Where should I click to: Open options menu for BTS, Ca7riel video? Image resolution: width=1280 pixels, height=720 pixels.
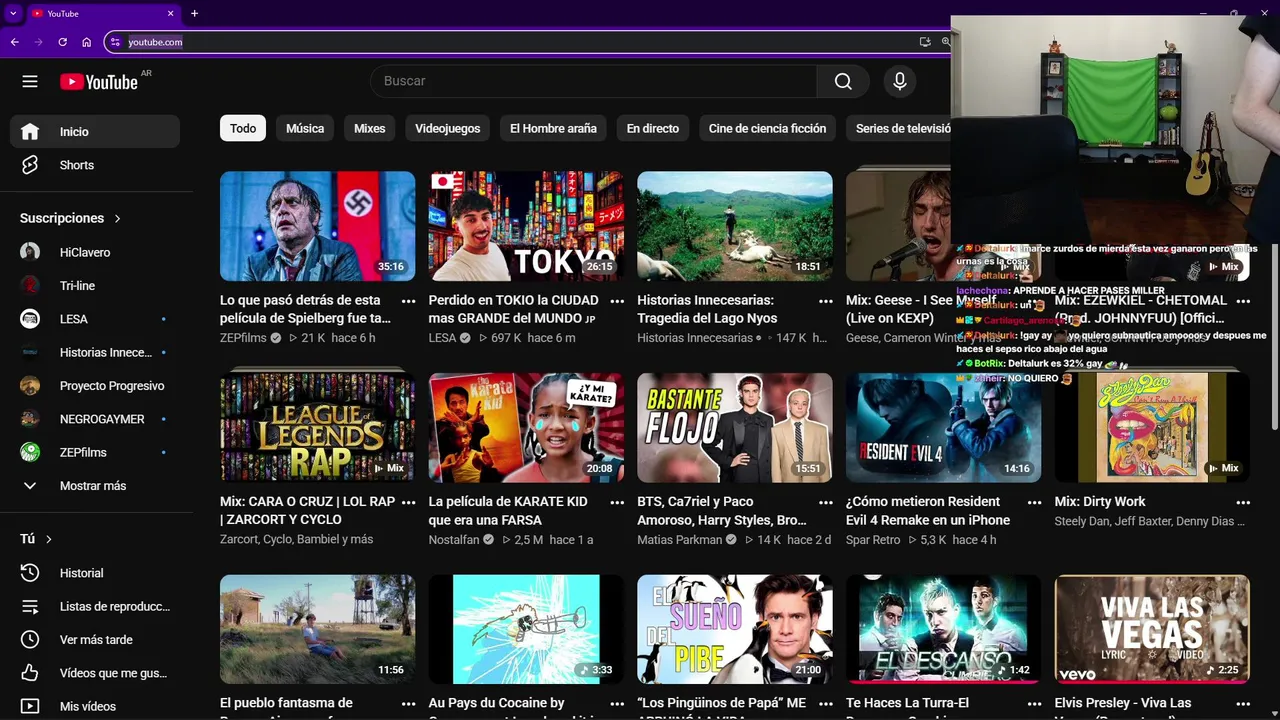(x=826, y=502)
